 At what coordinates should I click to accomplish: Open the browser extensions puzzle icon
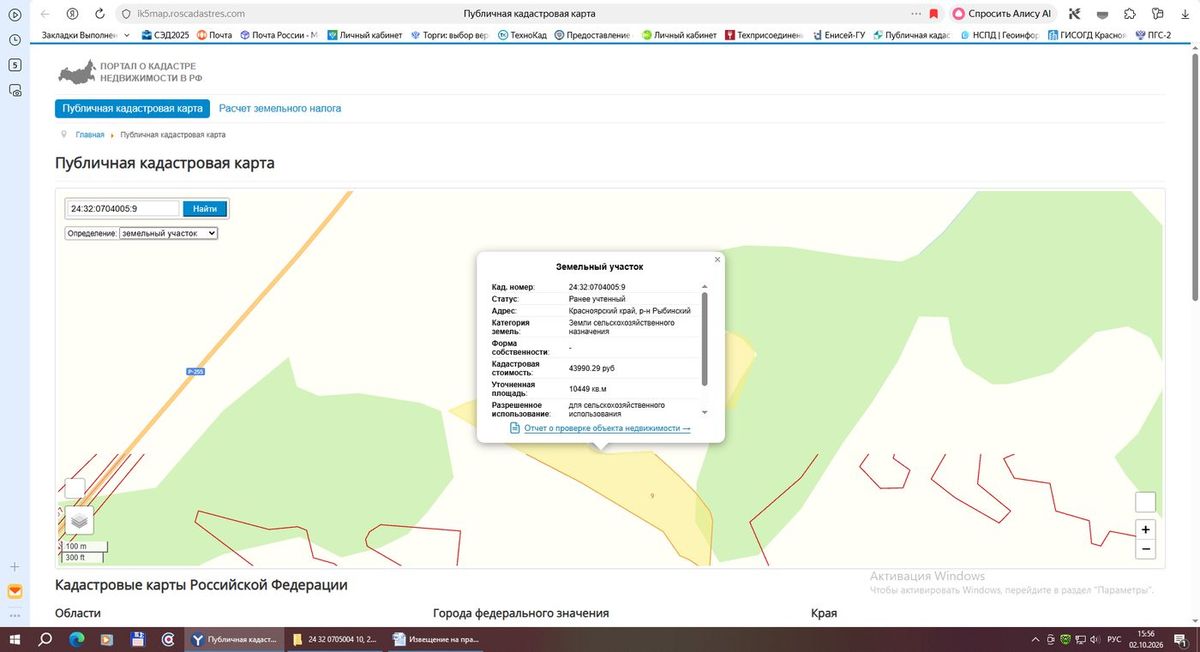tap(1129, 14)
